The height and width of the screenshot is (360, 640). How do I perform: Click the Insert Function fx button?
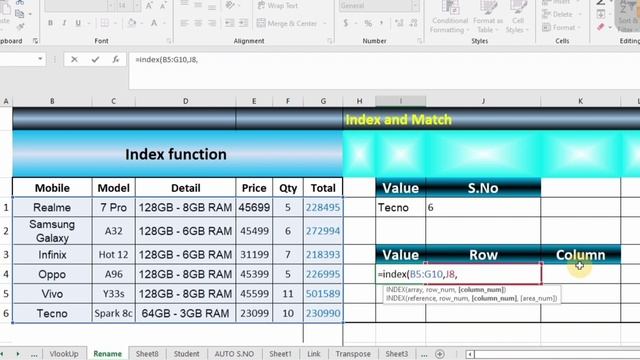pos(116,60)
